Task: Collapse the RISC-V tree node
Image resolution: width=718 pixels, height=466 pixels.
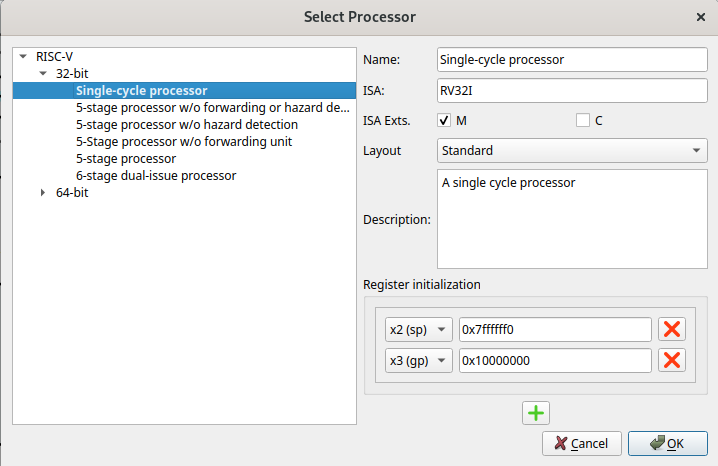Action: point(23,57)
